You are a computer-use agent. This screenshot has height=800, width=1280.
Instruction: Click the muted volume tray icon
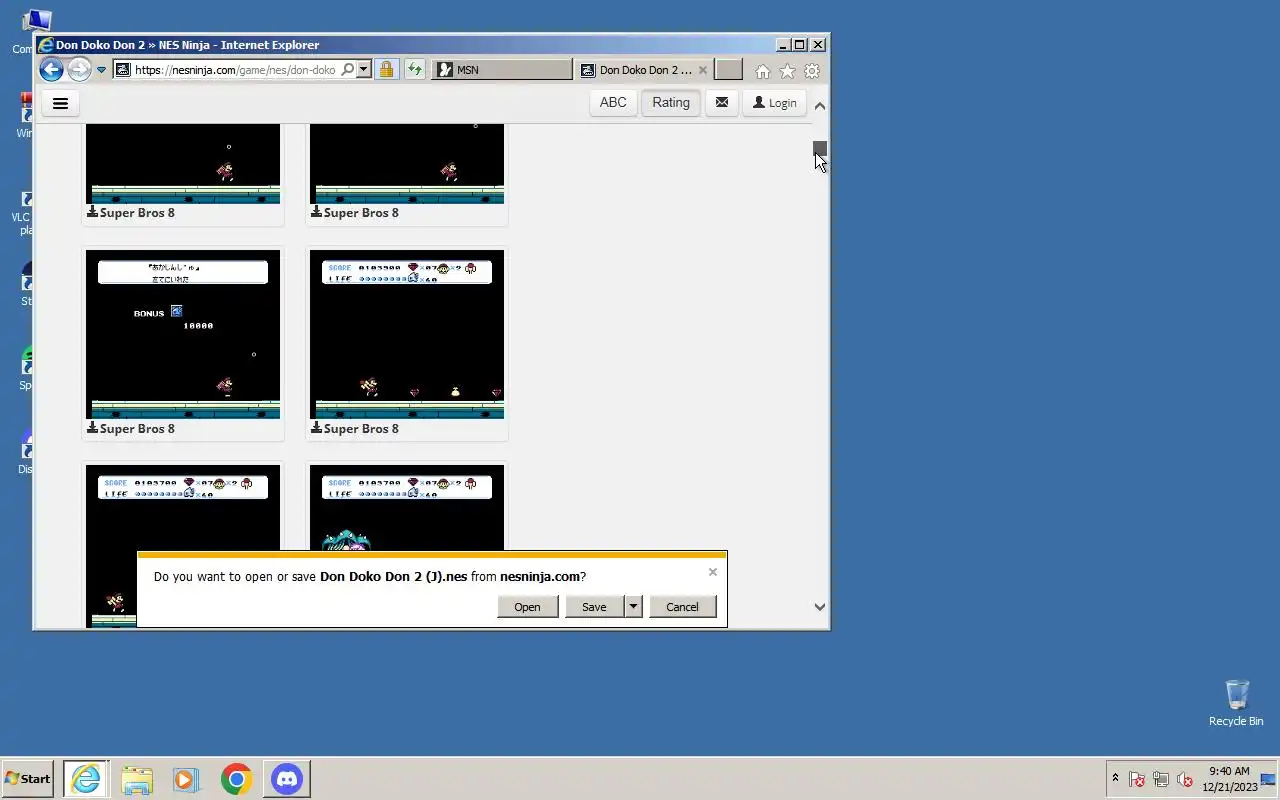click(x=1185, y=779)
